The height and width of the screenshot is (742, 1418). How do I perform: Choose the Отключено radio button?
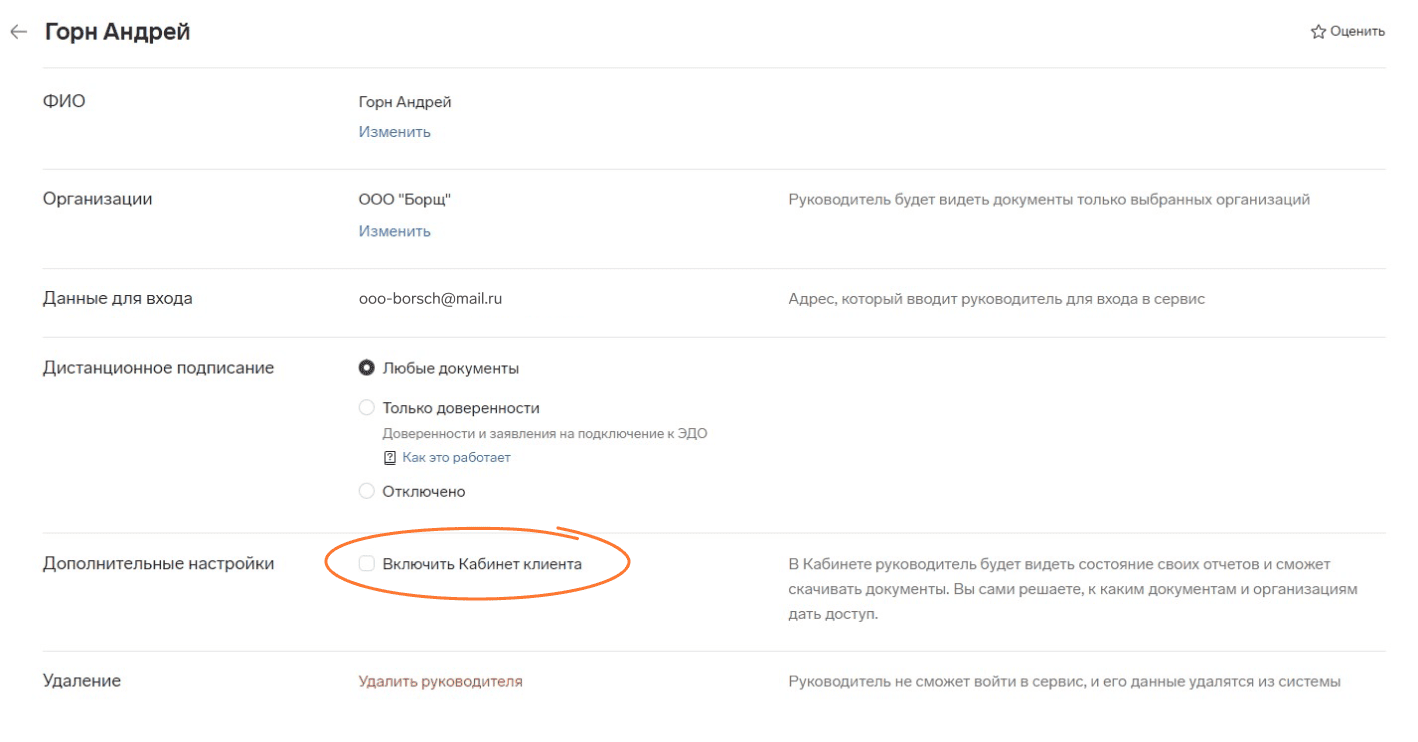(367, 491)
